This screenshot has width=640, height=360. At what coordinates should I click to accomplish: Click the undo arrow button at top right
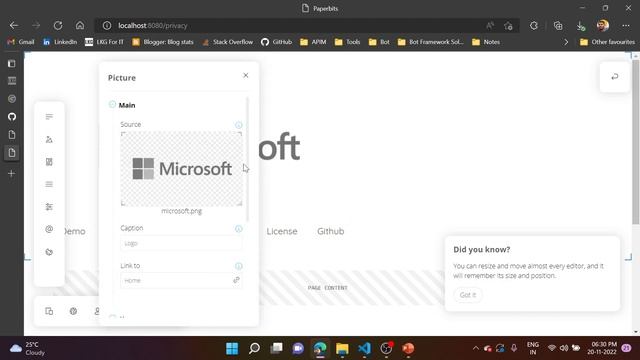(615, 77)
